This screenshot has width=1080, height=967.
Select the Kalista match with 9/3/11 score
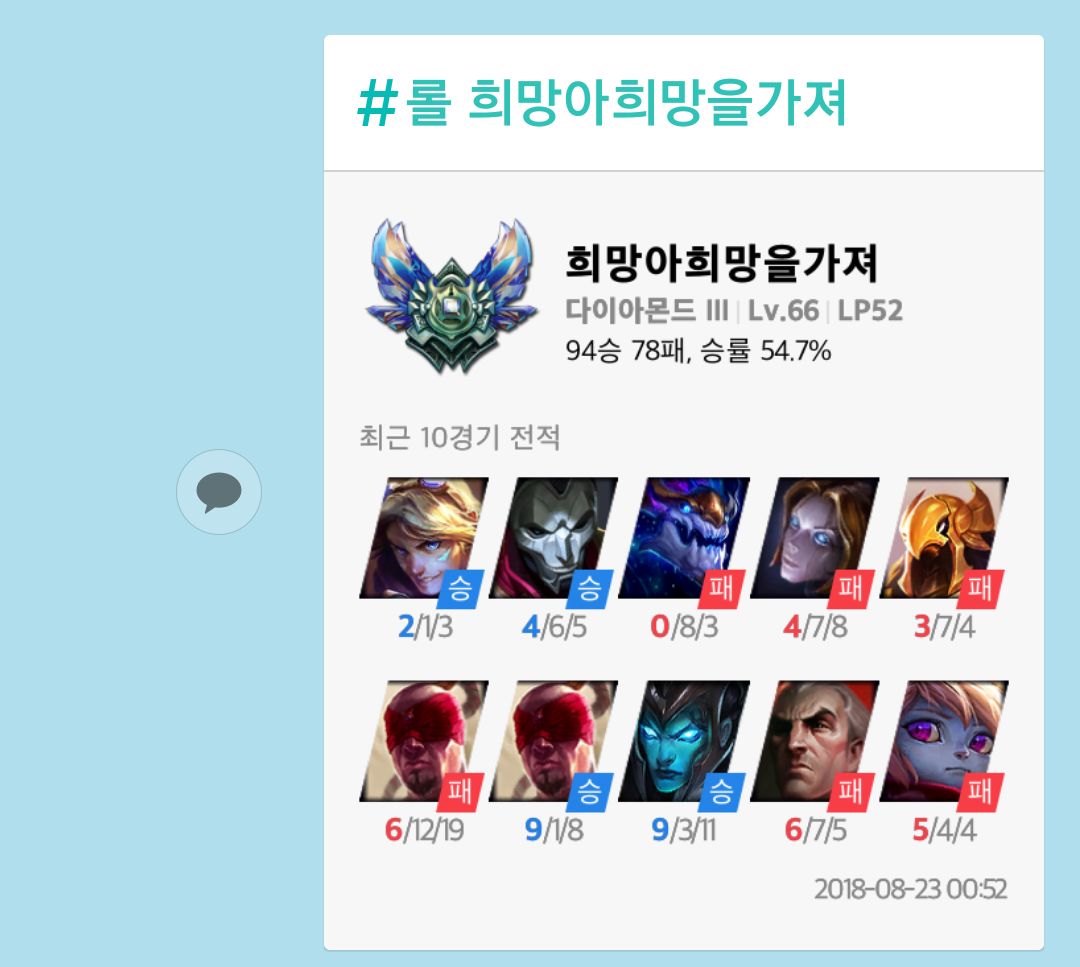pyautogui.click(x=684, y=741)
